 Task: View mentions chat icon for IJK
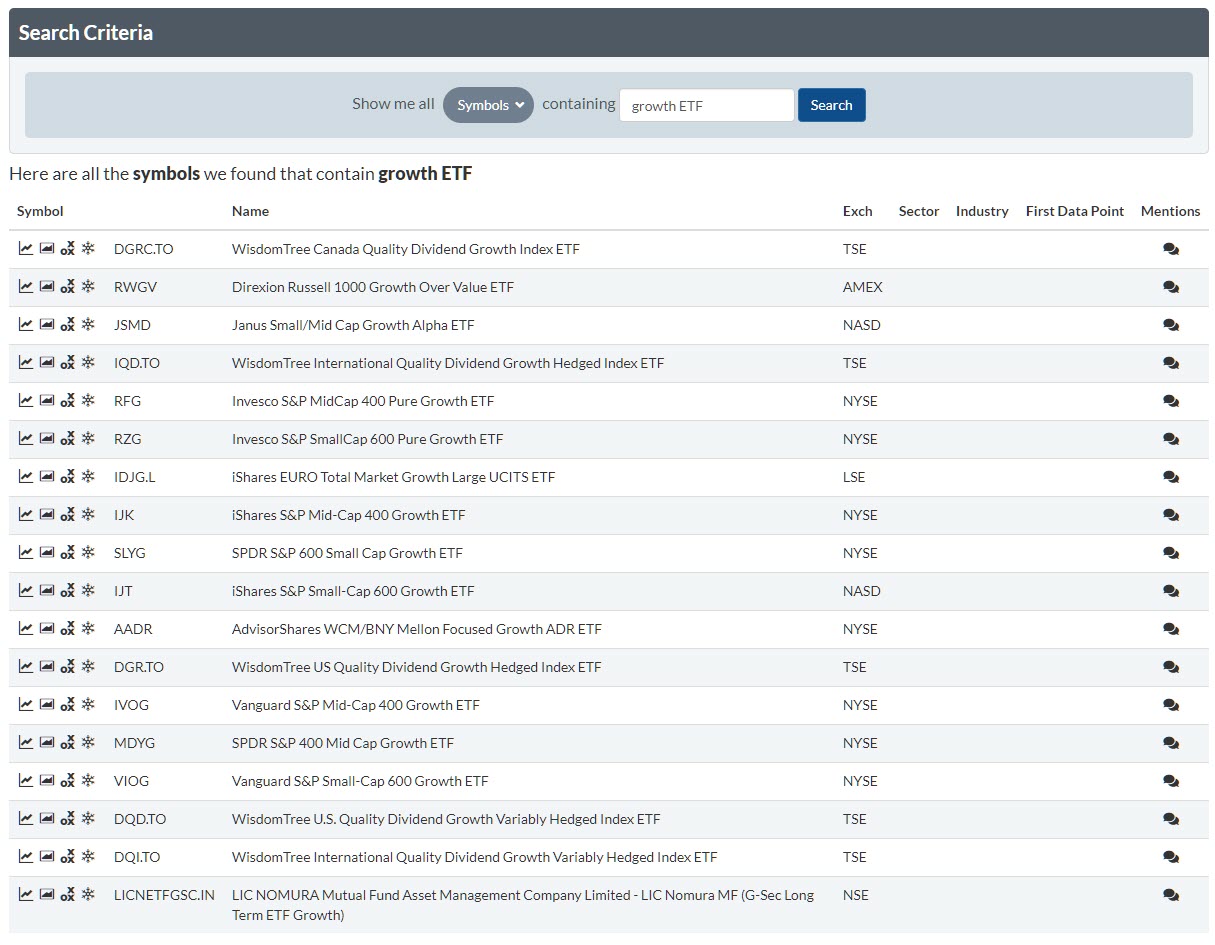pyautogui.click(x=1171, y=515)
